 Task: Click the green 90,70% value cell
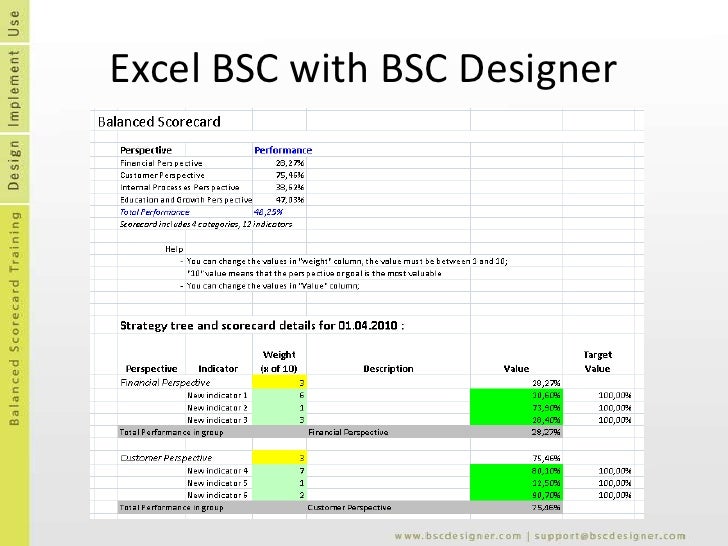516,495
